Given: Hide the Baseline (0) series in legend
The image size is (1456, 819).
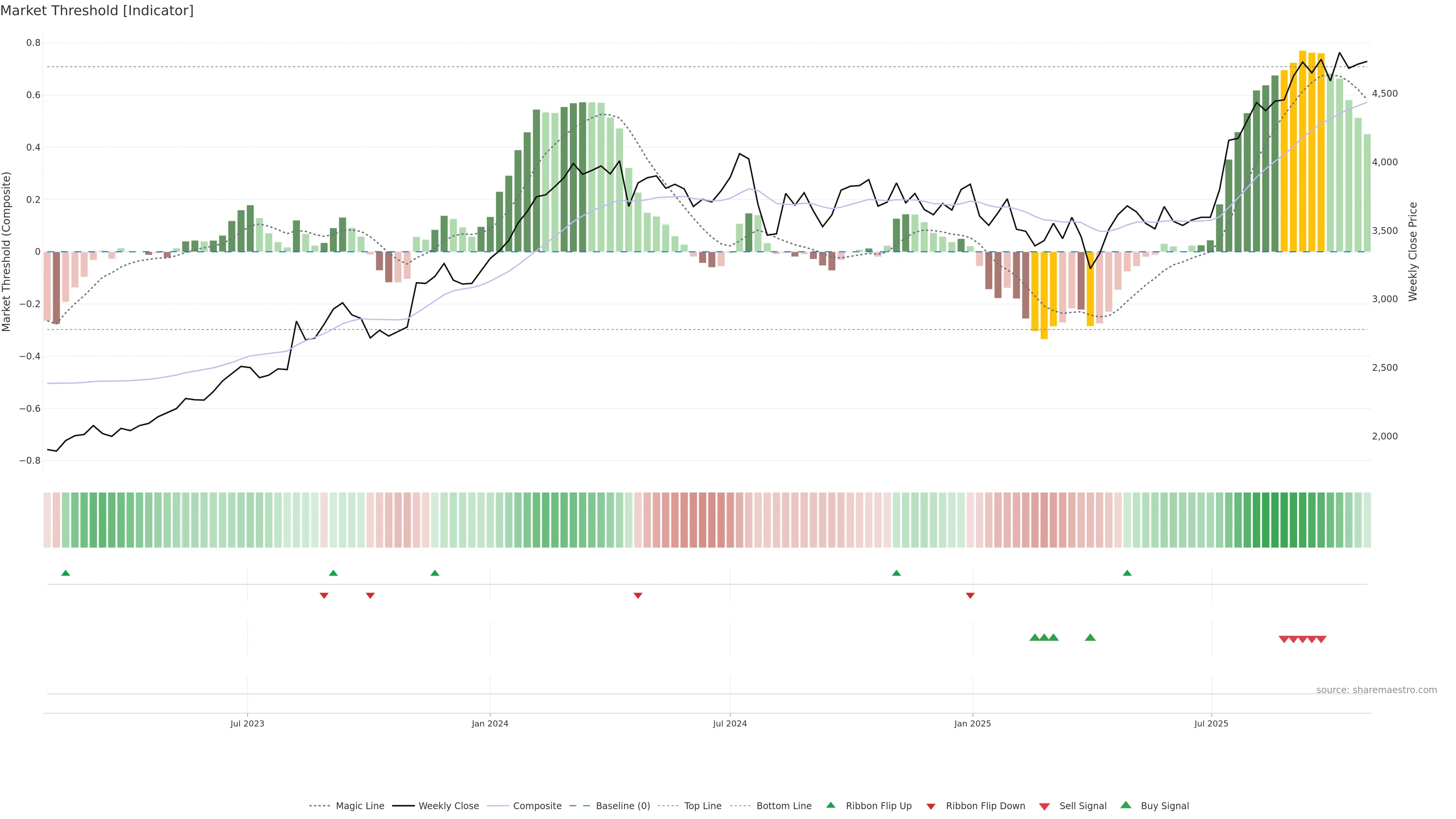Looking at the screenshot, I should pyautogui.click(x=622, y=806).
